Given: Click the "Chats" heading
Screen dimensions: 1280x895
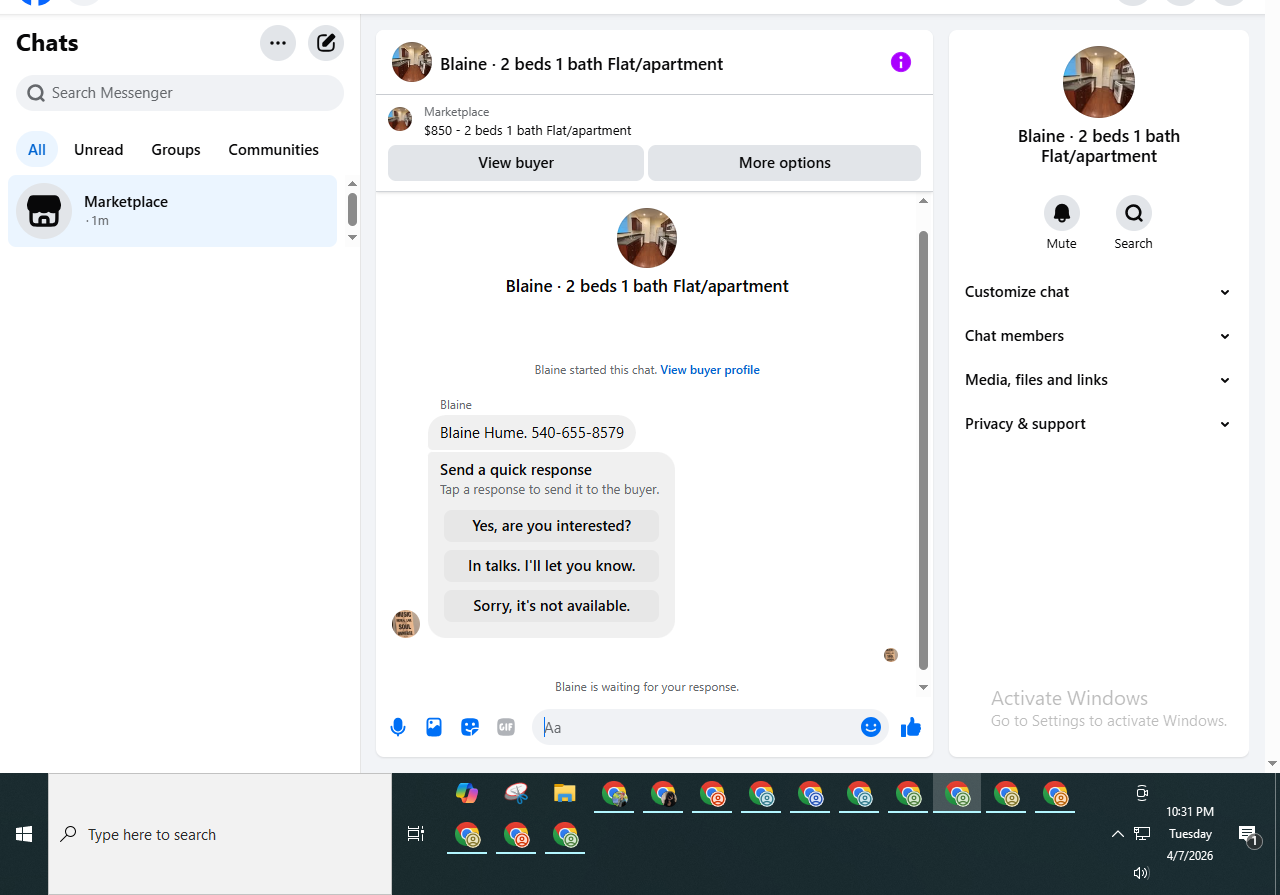Looking at the screenshot, I should coord(47,43).
